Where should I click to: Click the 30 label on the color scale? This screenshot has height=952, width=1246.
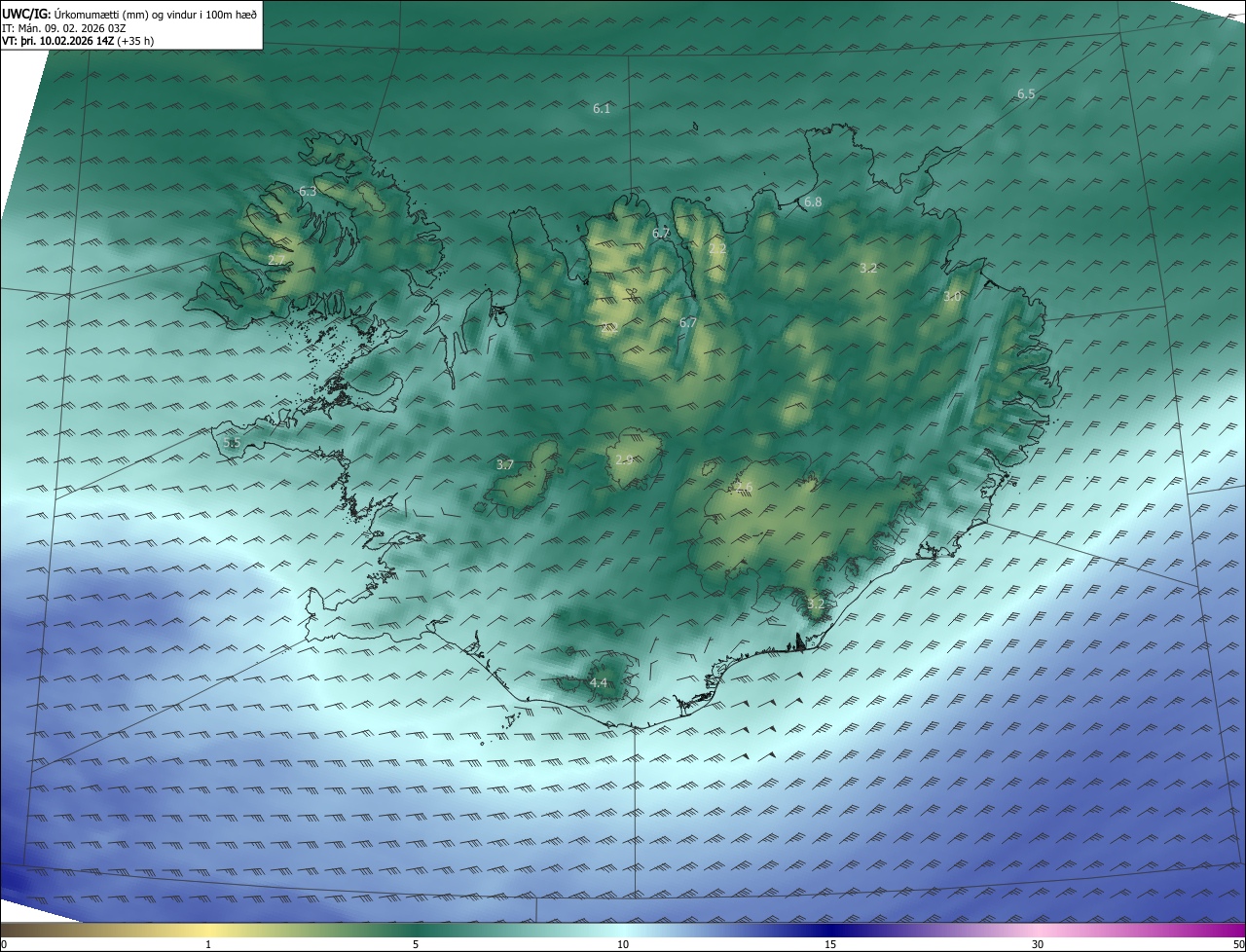tap(1038, 944)
